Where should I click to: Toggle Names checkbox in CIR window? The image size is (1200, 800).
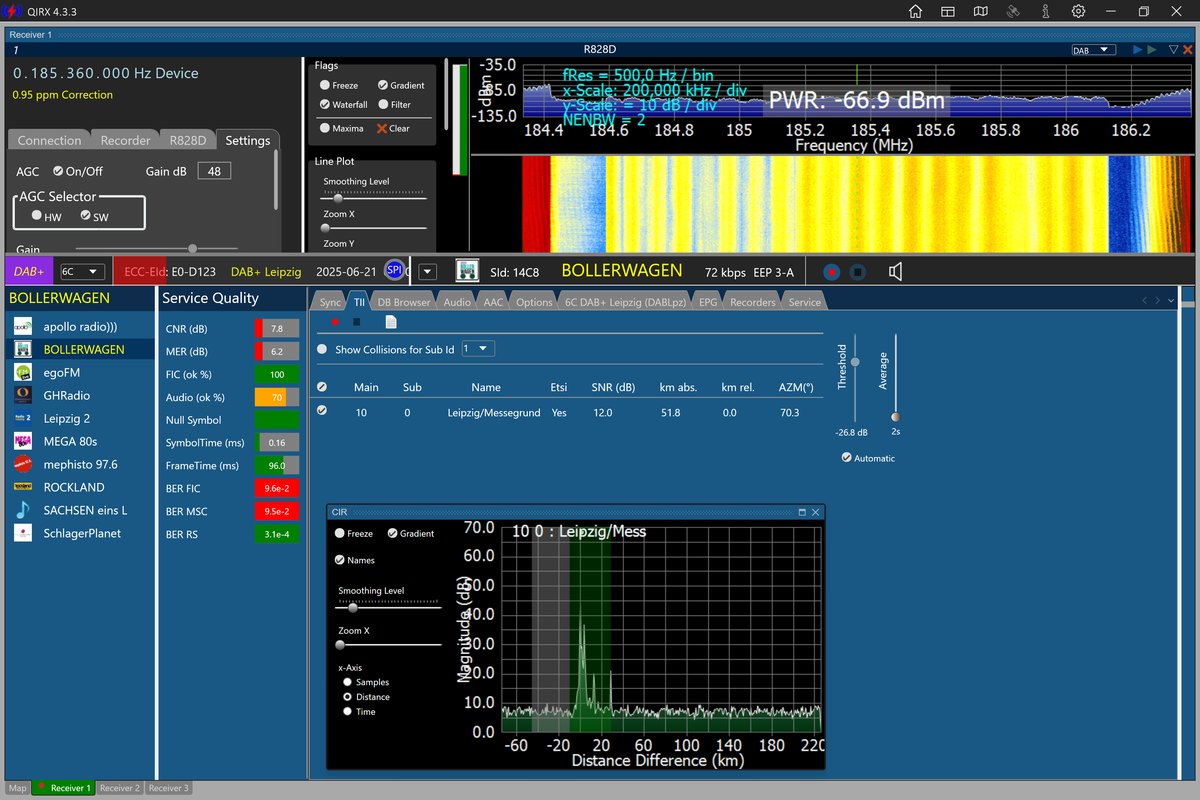339,560
